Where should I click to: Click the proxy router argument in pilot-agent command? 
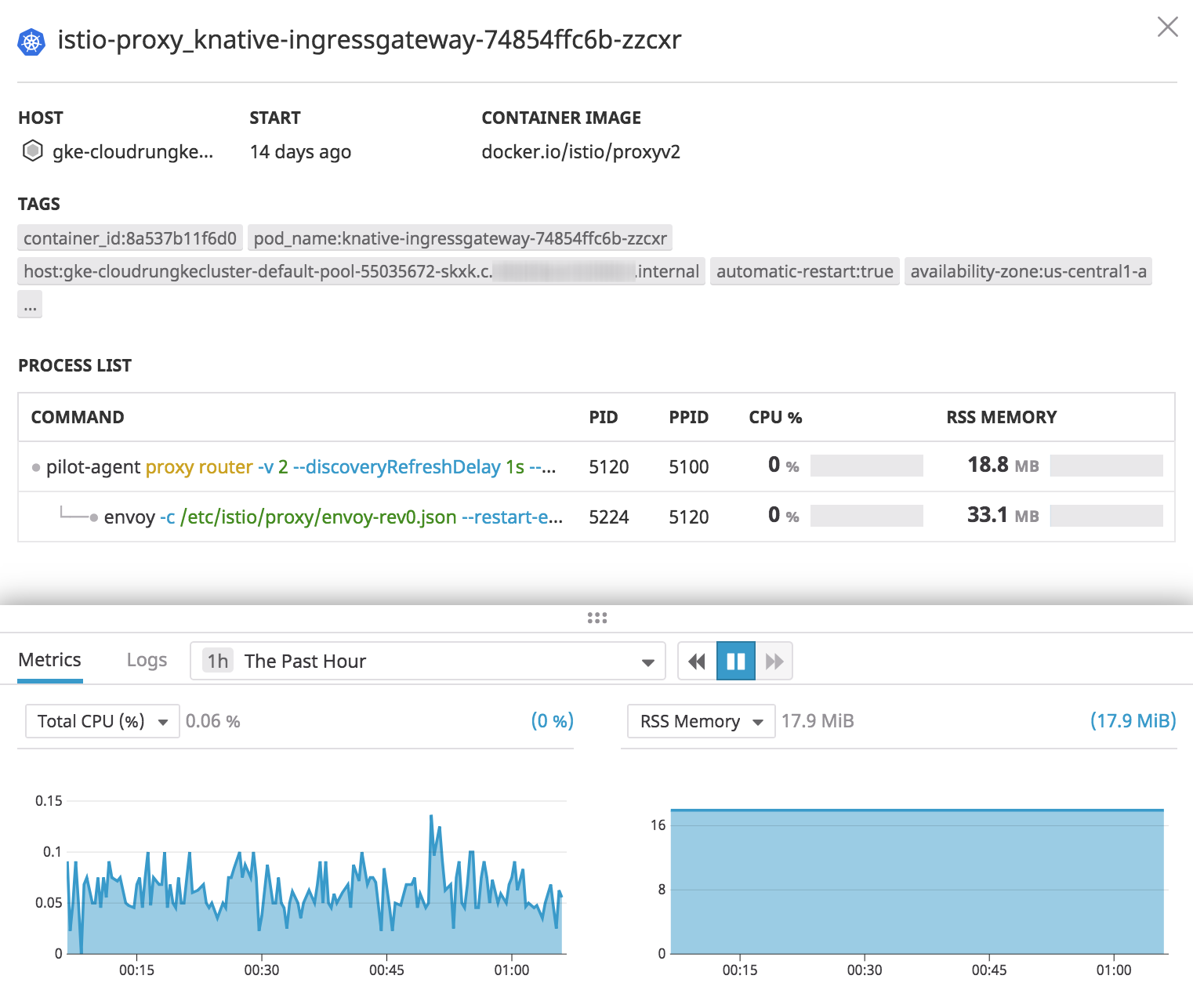[x=198, y=466]
